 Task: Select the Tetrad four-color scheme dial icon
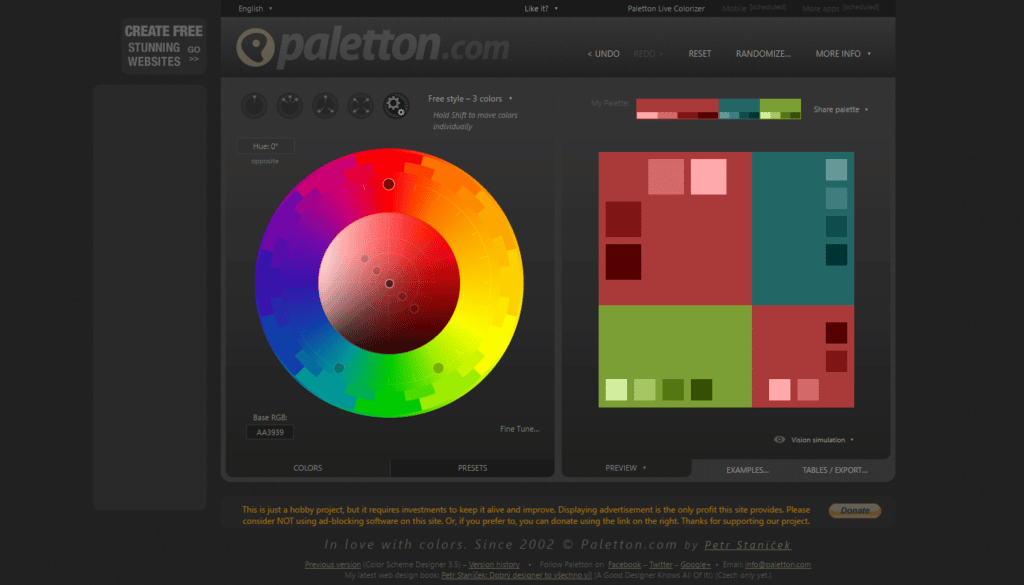tap(360, 105)
